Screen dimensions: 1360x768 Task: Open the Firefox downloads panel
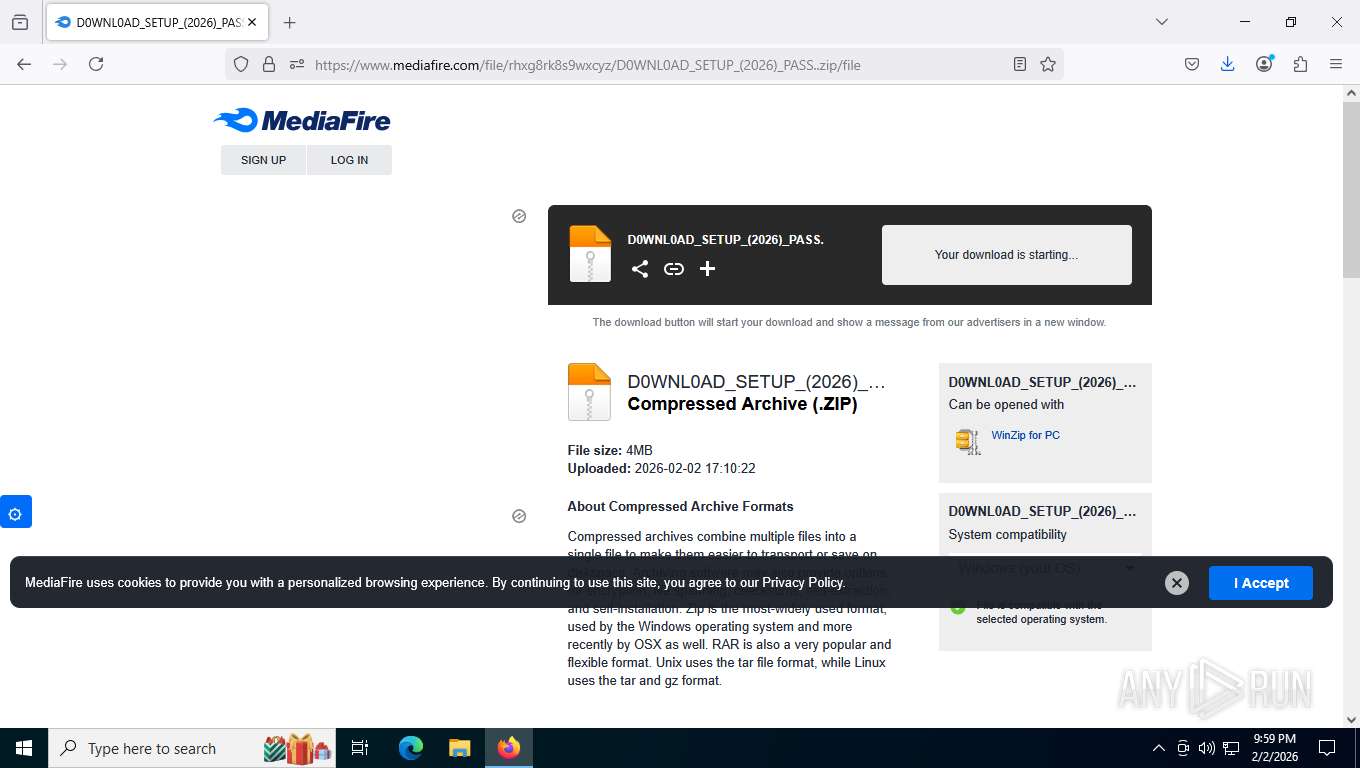click(x=1228, y=64)
